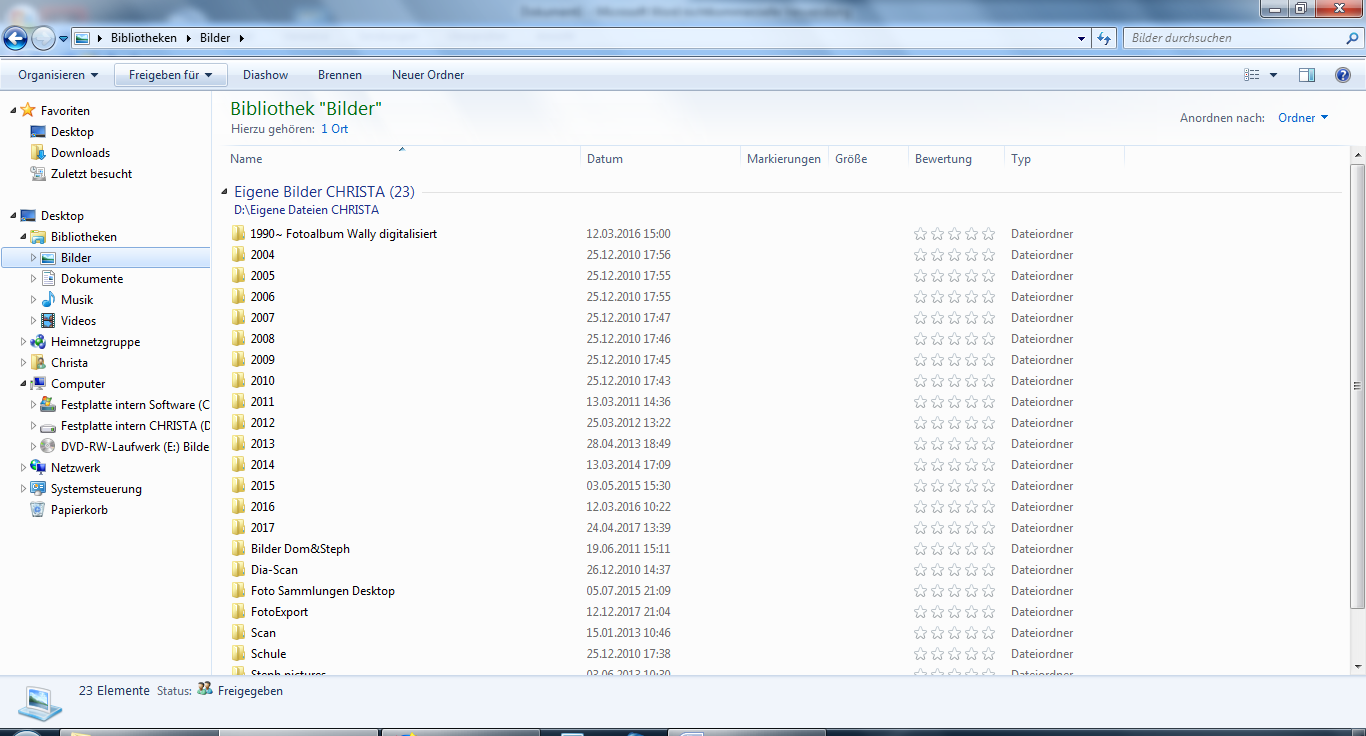1366x736 pixels.
Task: Open the Anordnen nach Ordner dropdown
Action: pos(1303,118)
